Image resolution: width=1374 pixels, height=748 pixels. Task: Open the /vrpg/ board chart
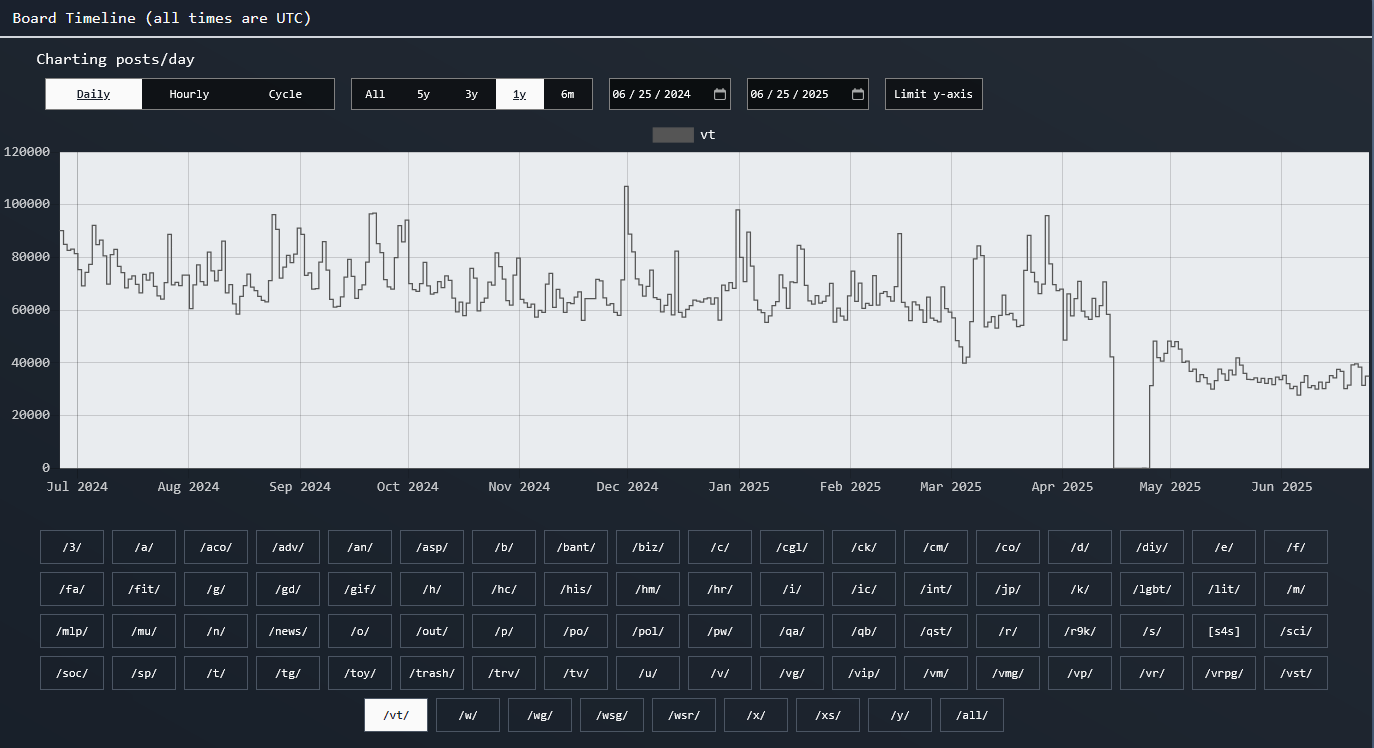(1224, 673)
